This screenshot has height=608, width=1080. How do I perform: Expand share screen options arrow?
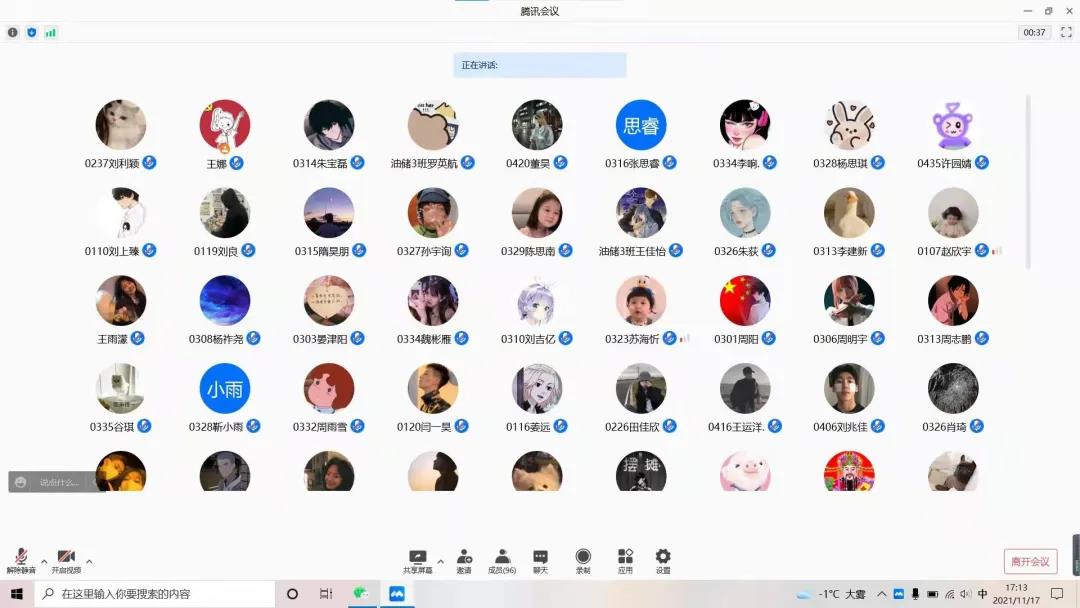pos(441,561)
